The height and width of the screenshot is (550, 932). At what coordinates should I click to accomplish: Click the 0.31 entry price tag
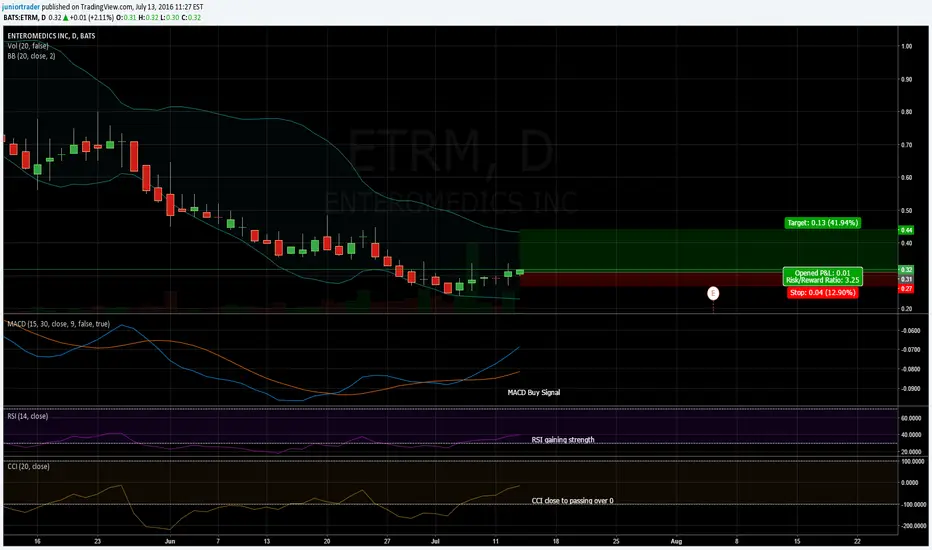[906, 279]
